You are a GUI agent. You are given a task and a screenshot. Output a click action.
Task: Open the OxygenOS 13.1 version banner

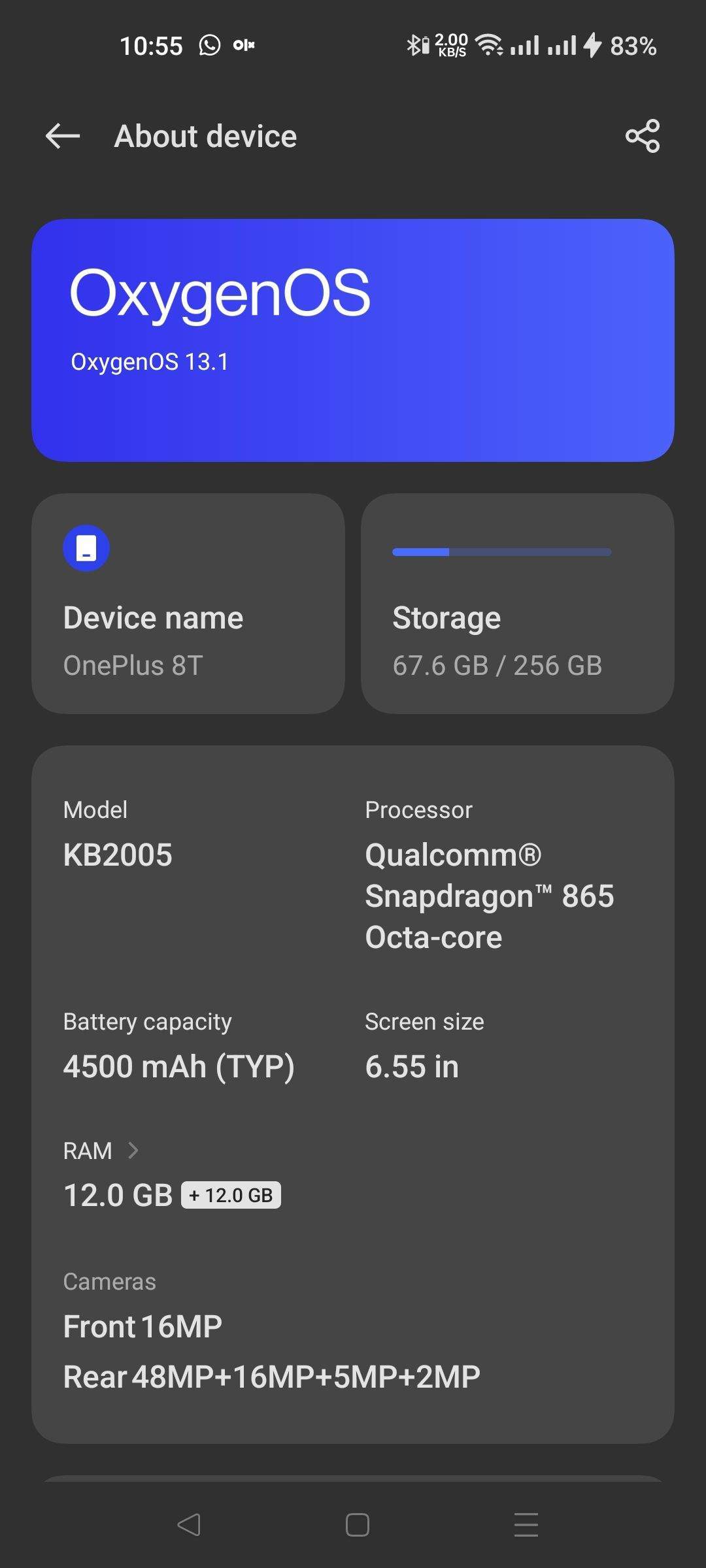[353, 340]
